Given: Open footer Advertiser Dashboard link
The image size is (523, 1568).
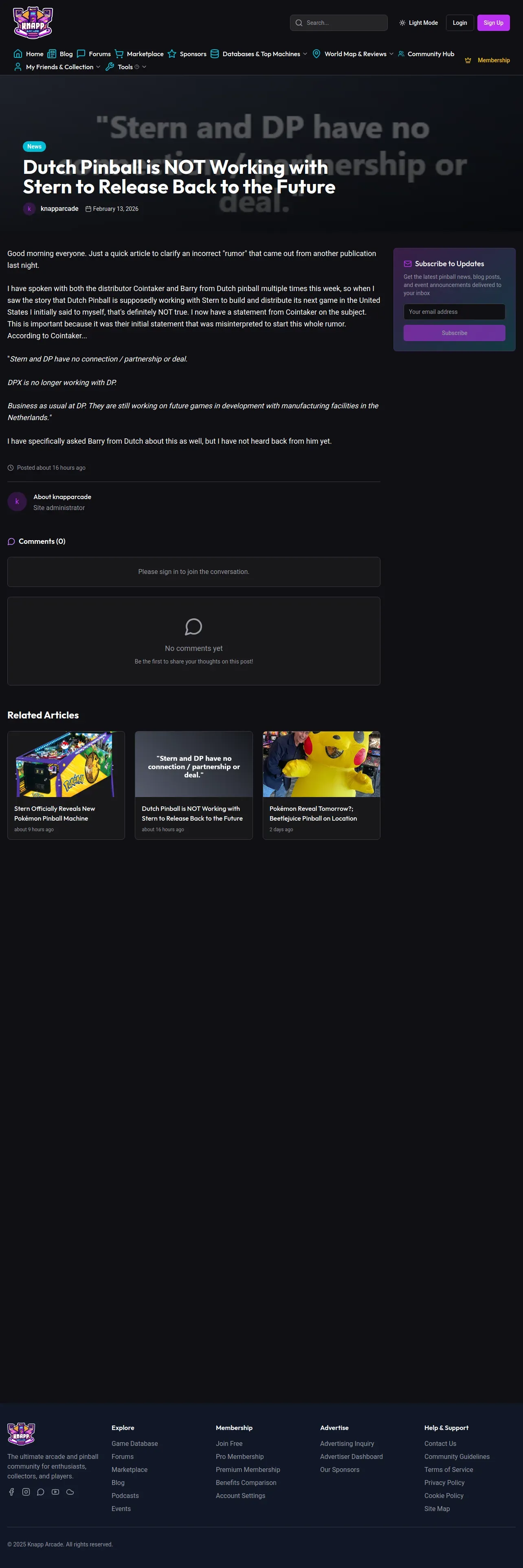Looking at the screenshot, I should click(x=351, y=1456).
